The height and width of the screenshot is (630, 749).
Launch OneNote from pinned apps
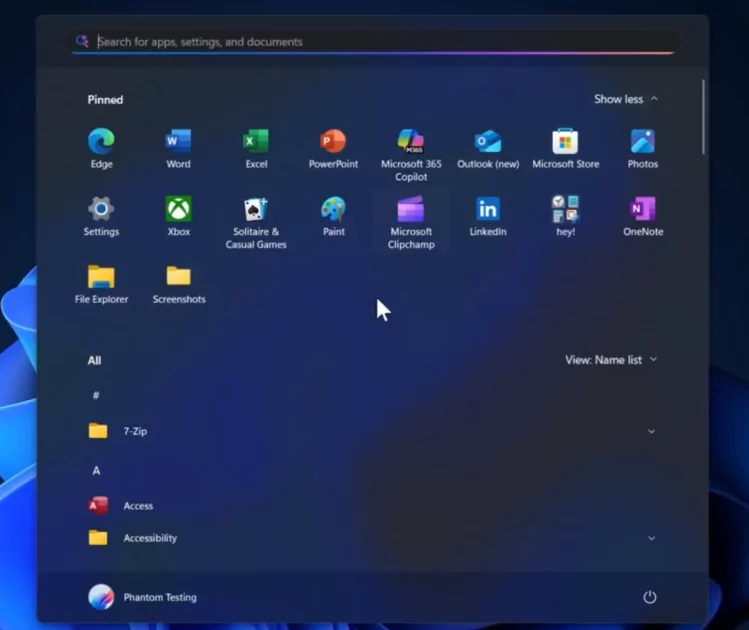point(642,216)
